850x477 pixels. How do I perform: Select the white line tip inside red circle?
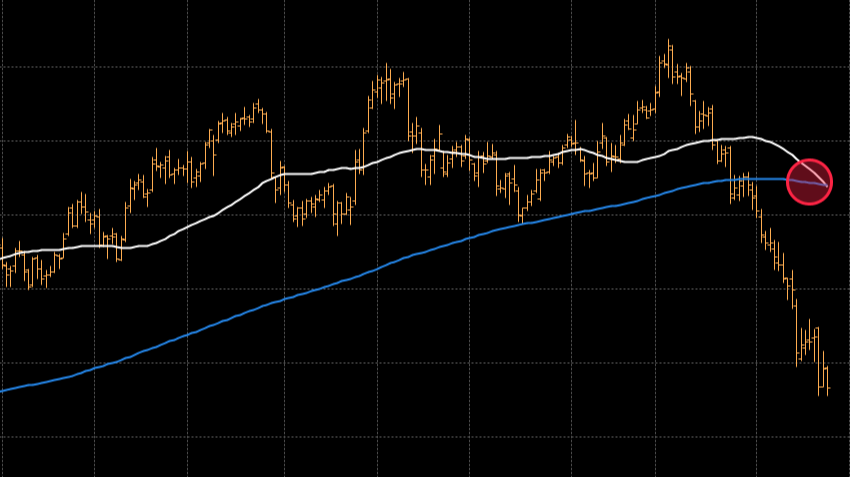[x=826, y=184]
